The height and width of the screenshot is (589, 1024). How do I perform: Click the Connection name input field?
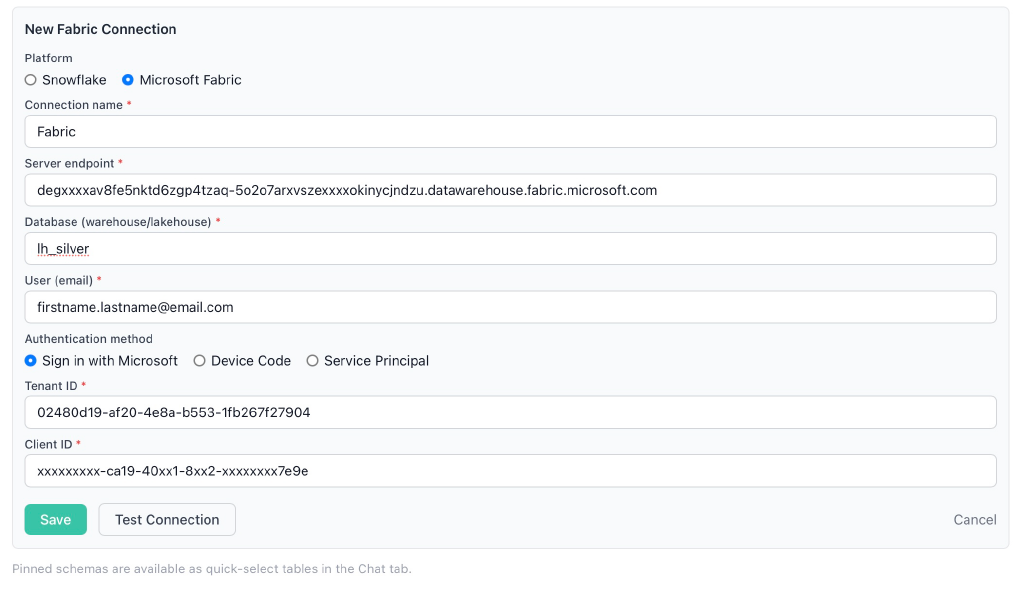[x=511, y=131]
